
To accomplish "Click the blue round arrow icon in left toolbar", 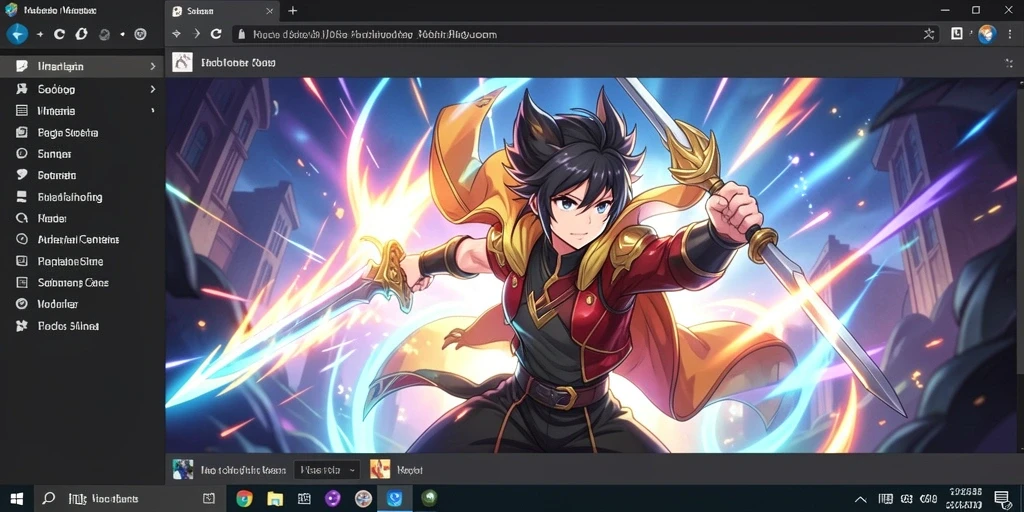I will coord(17,34).
